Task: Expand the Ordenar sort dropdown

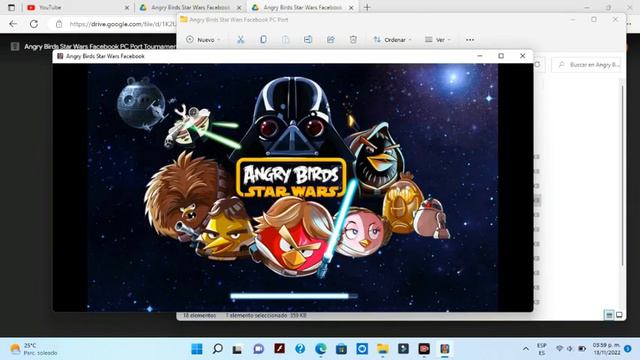Action: pyautogui.click(x=392, y=40)
